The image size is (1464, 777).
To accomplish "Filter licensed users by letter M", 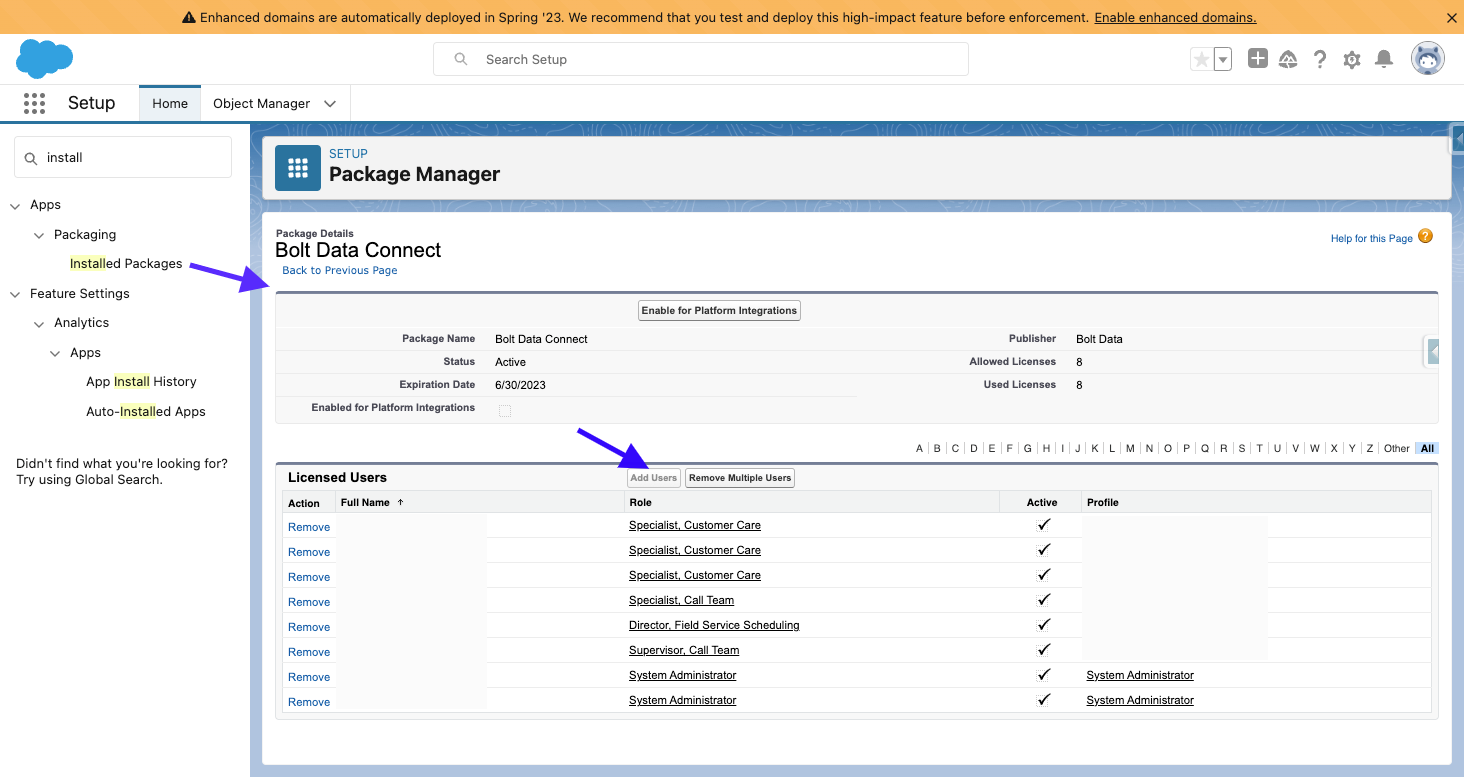I will tap(1130, 449).
